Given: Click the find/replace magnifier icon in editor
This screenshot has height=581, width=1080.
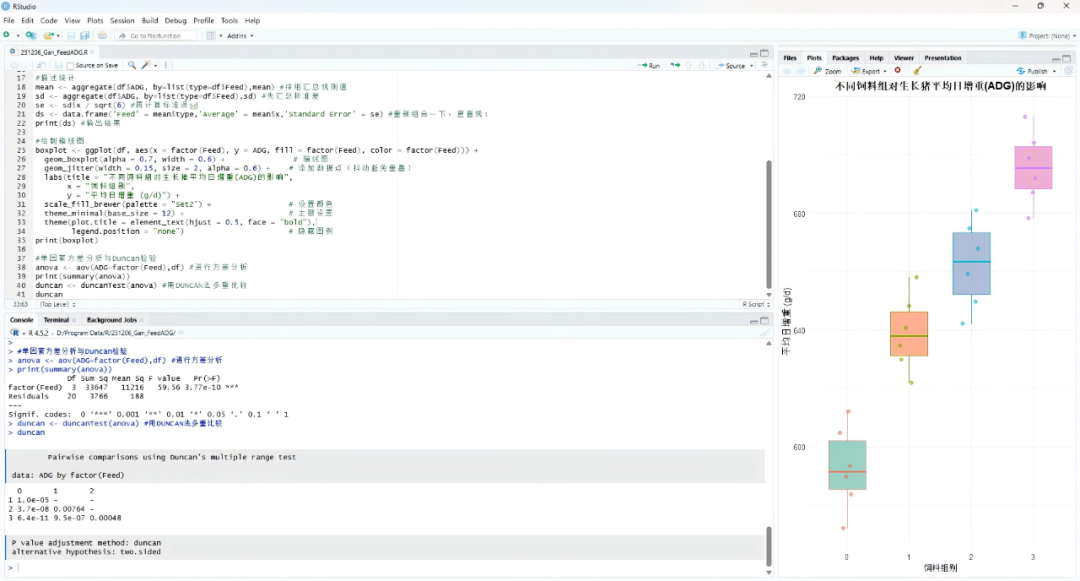Looking at the screenshot, I should (132, 65).
